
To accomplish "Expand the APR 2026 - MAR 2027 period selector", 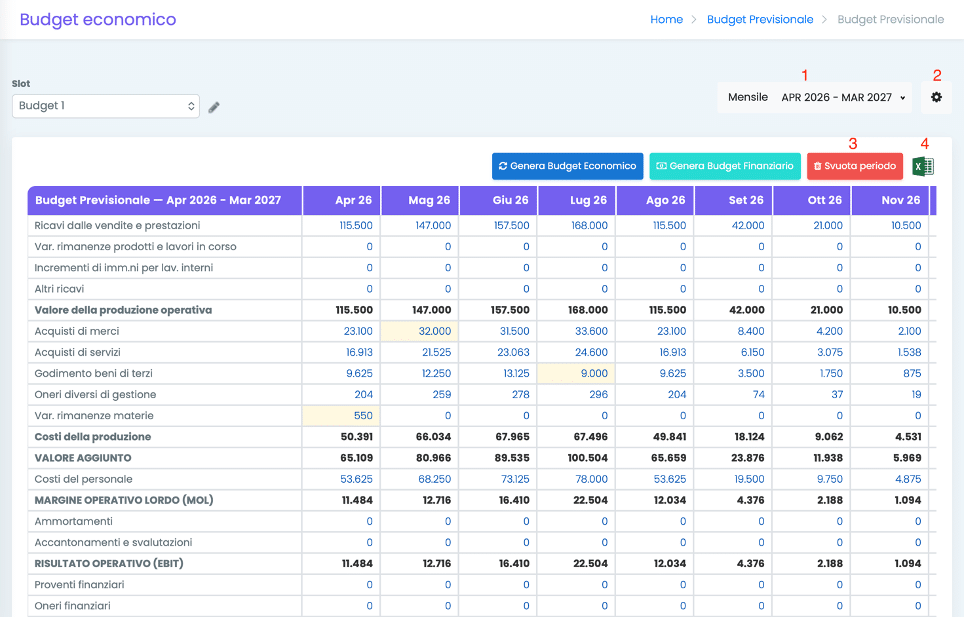I will click(x=844, y=98).
